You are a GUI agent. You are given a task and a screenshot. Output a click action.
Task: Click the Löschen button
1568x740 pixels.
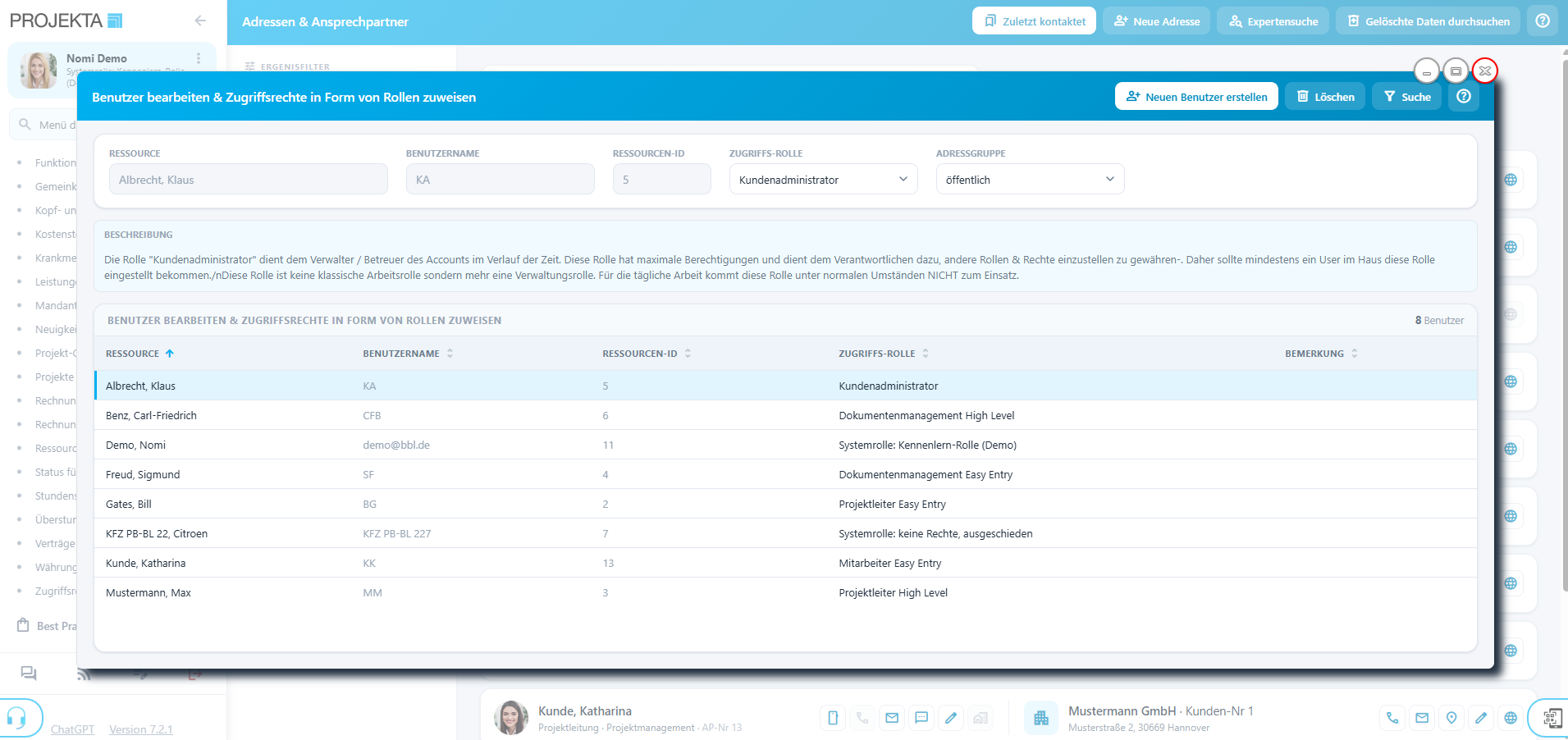[1325, 96]
